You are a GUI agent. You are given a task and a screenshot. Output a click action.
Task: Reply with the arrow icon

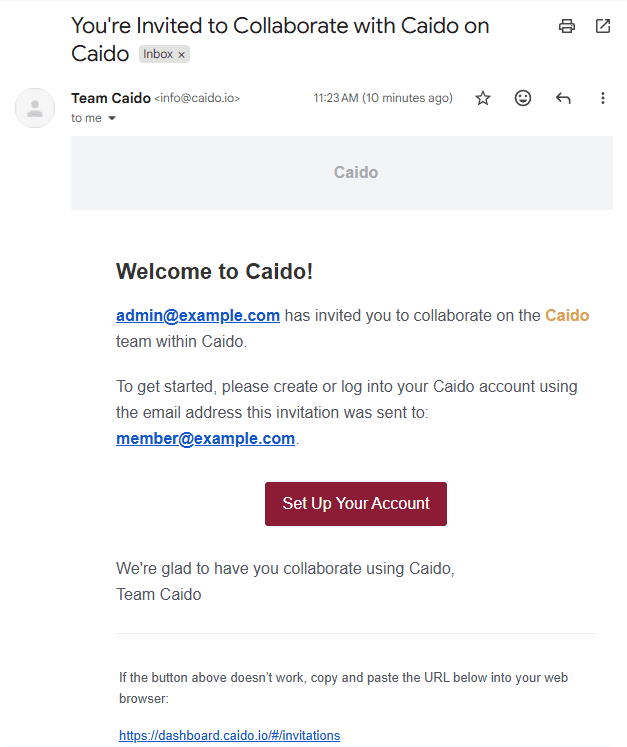563,98
